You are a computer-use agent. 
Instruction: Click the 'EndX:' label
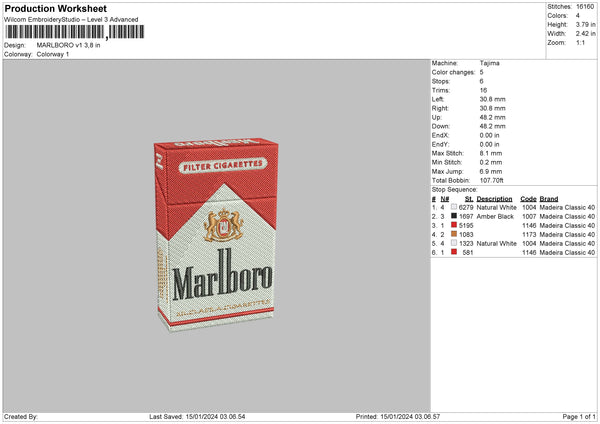pos(440,135)
